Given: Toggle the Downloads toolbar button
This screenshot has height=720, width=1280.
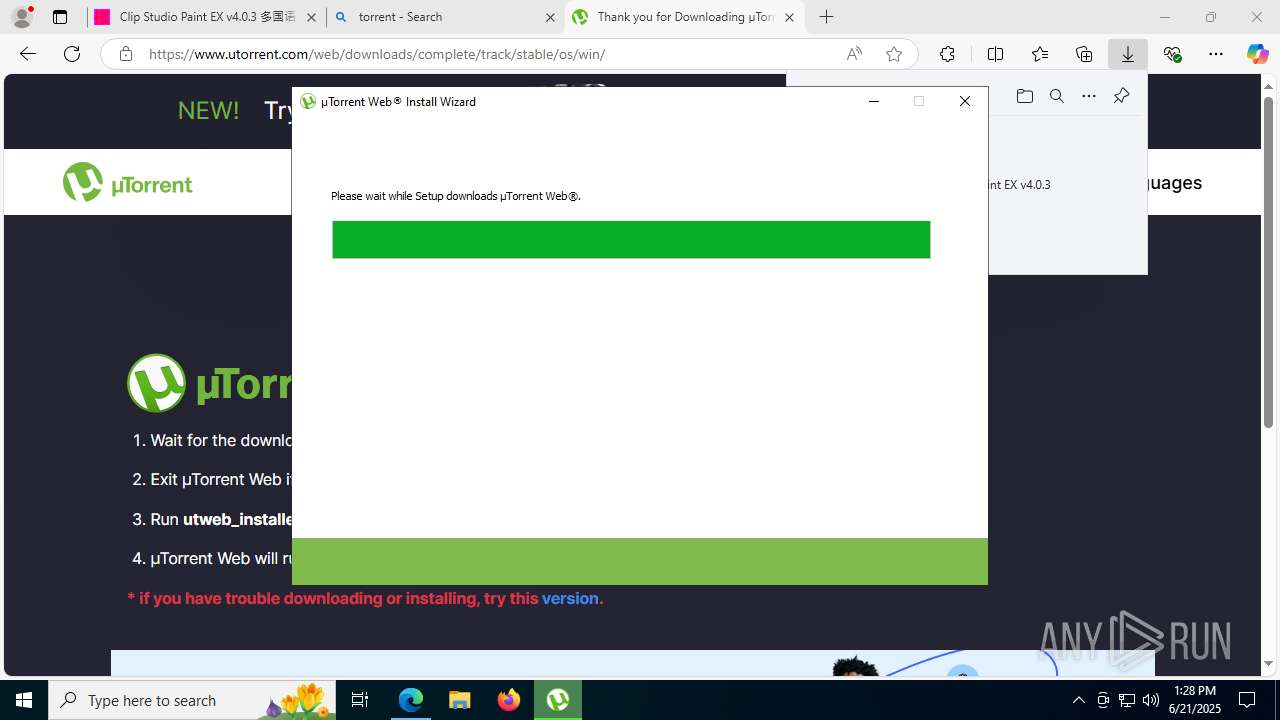Looking at the screenshot, I should (1127, 54).
